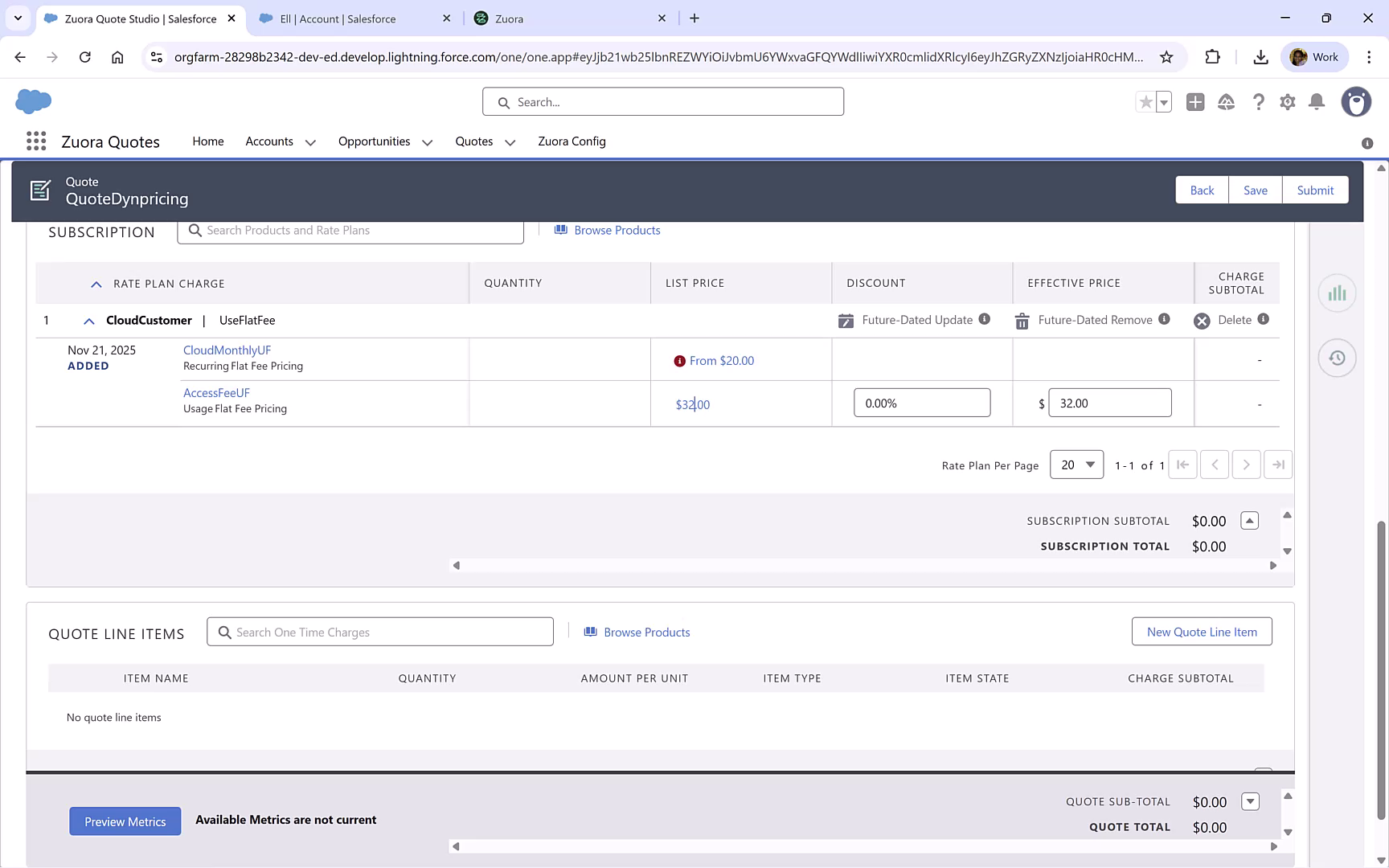Open the Browse Products icon in Quote Line Items
Viewport: 1389px width, 868px height.
[592, 632]
